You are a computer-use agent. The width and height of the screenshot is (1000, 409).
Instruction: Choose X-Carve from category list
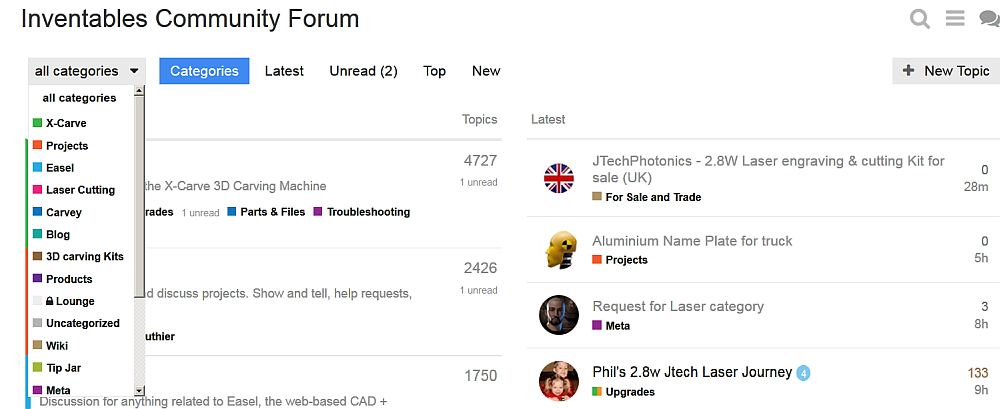coord(66,123)
